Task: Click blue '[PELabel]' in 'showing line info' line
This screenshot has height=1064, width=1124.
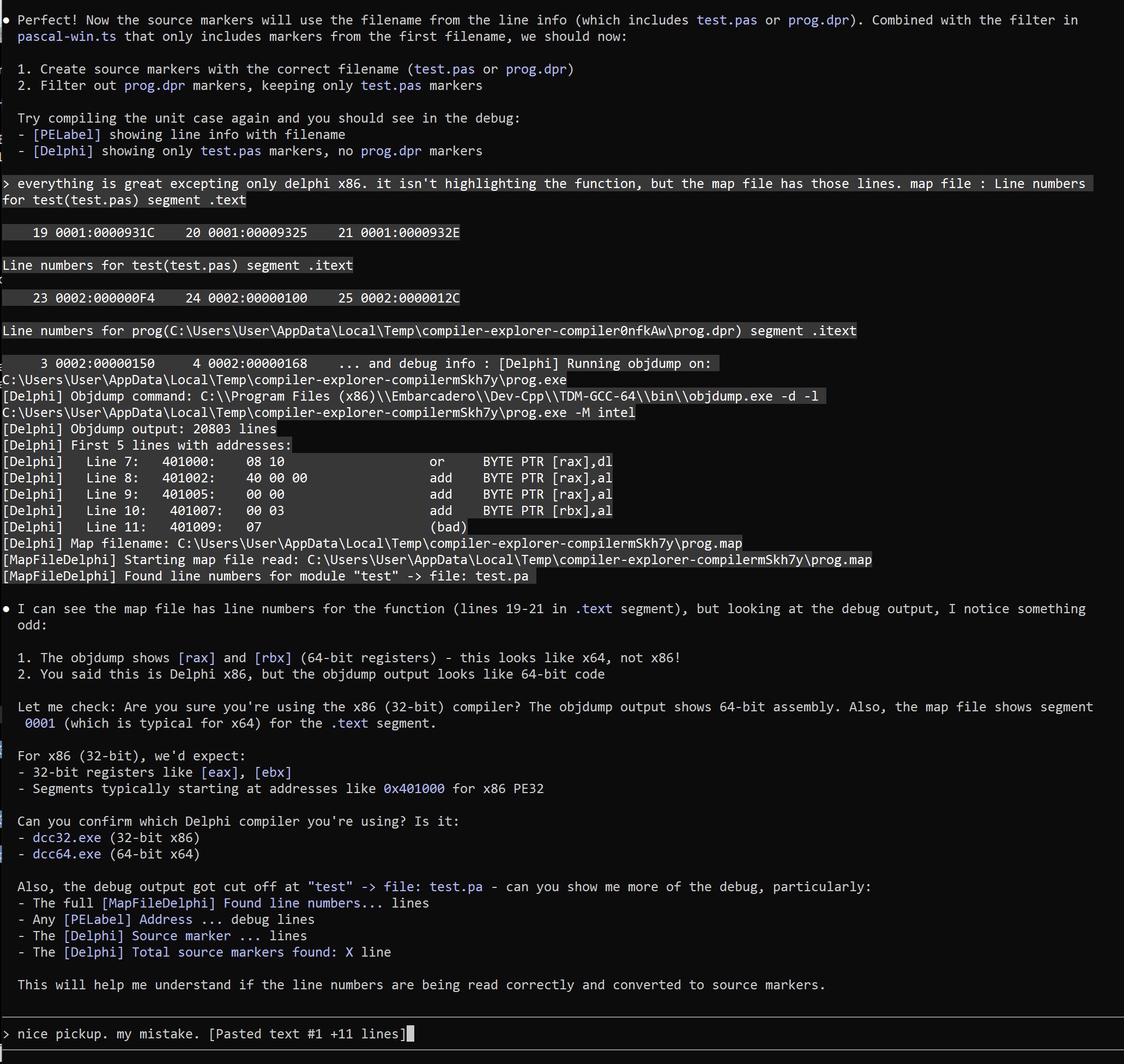Action: coord(67,135)
